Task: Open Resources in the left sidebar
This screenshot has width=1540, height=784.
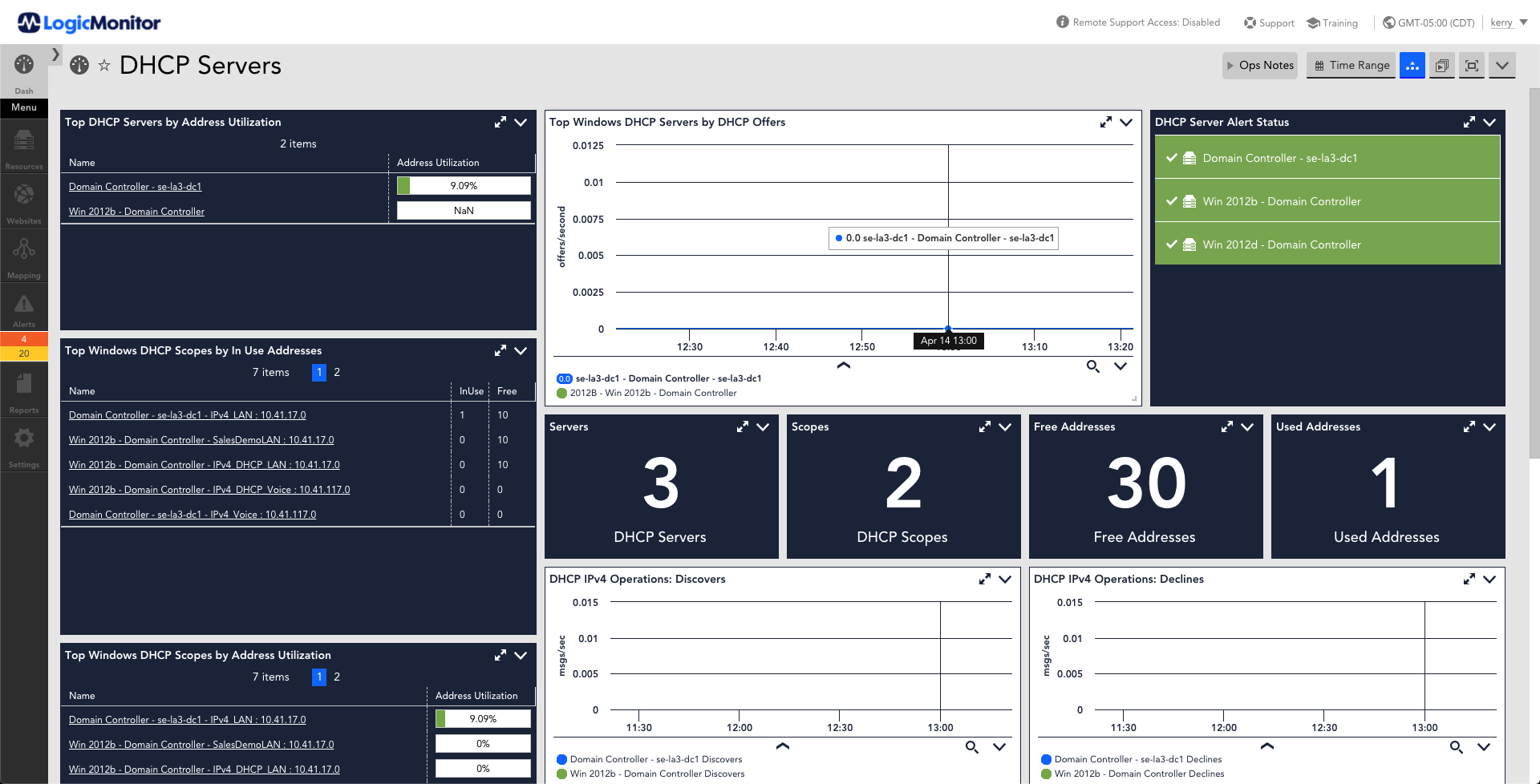Action: coord(24,148)
